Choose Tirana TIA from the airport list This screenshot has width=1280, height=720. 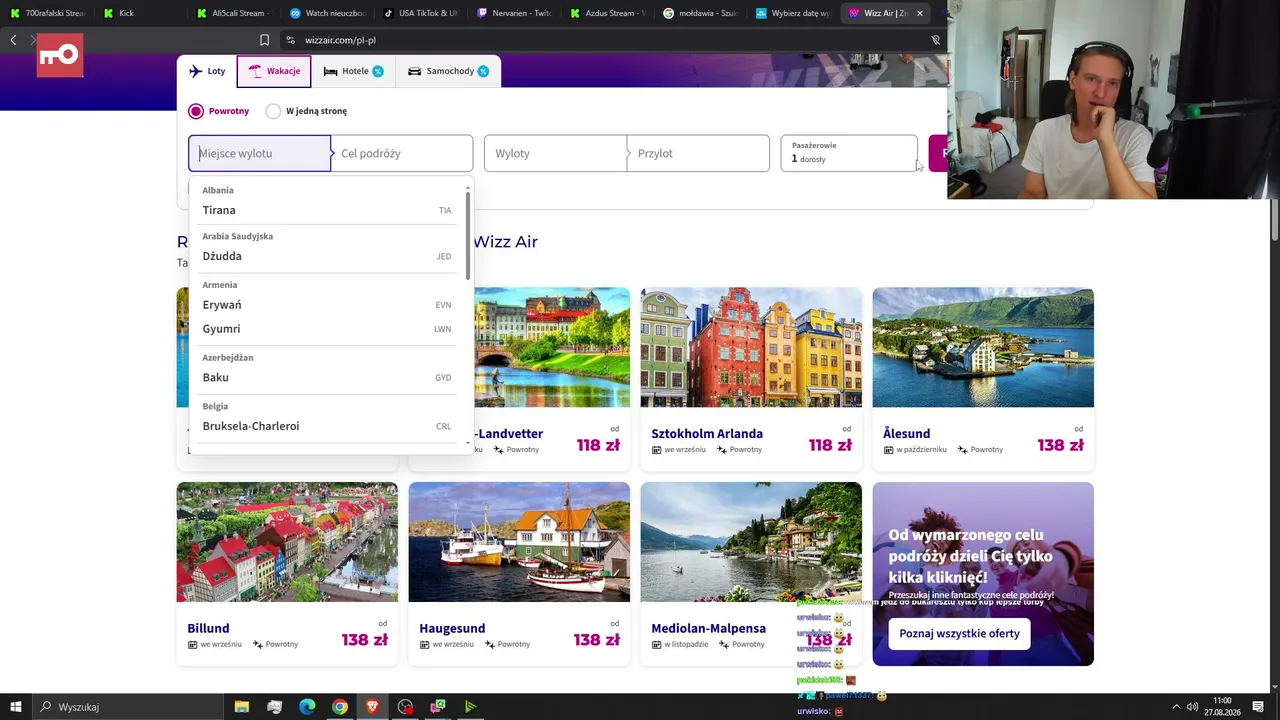[327, 210]
